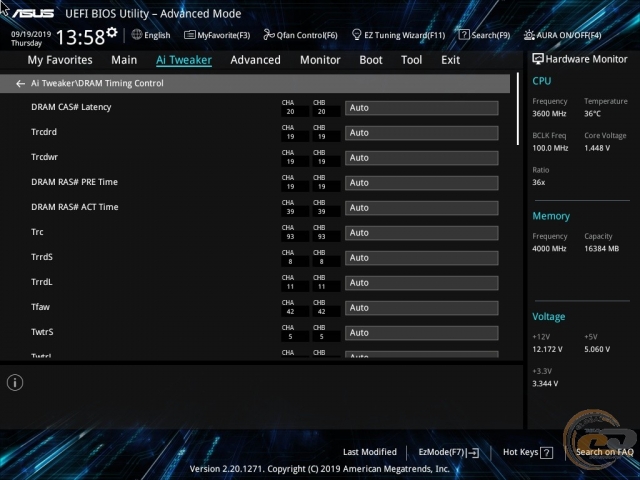Click the 5.060 V reading
Screen dimensions: 640x480
point(597,349)
